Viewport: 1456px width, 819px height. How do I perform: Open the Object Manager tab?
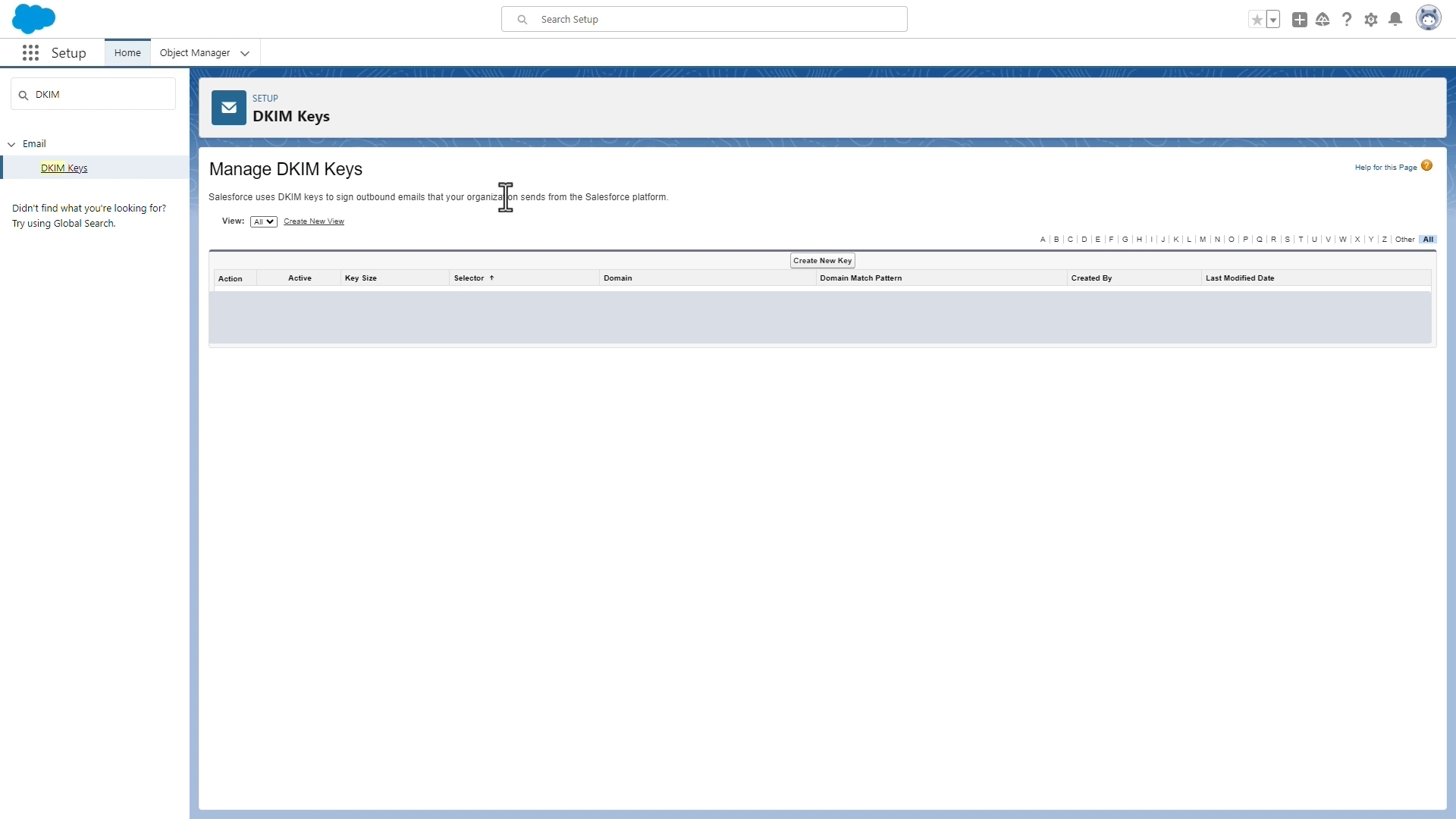point(195,53)
